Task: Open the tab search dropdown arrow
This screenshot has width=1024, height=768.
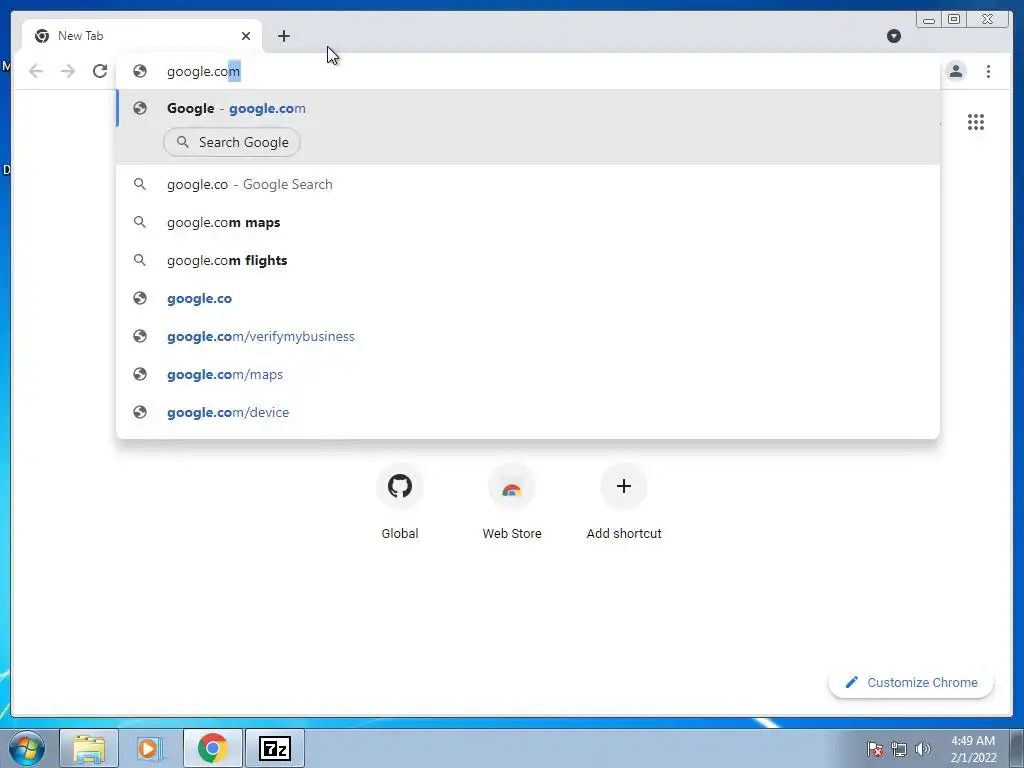Action: click(x=894, y=36)
